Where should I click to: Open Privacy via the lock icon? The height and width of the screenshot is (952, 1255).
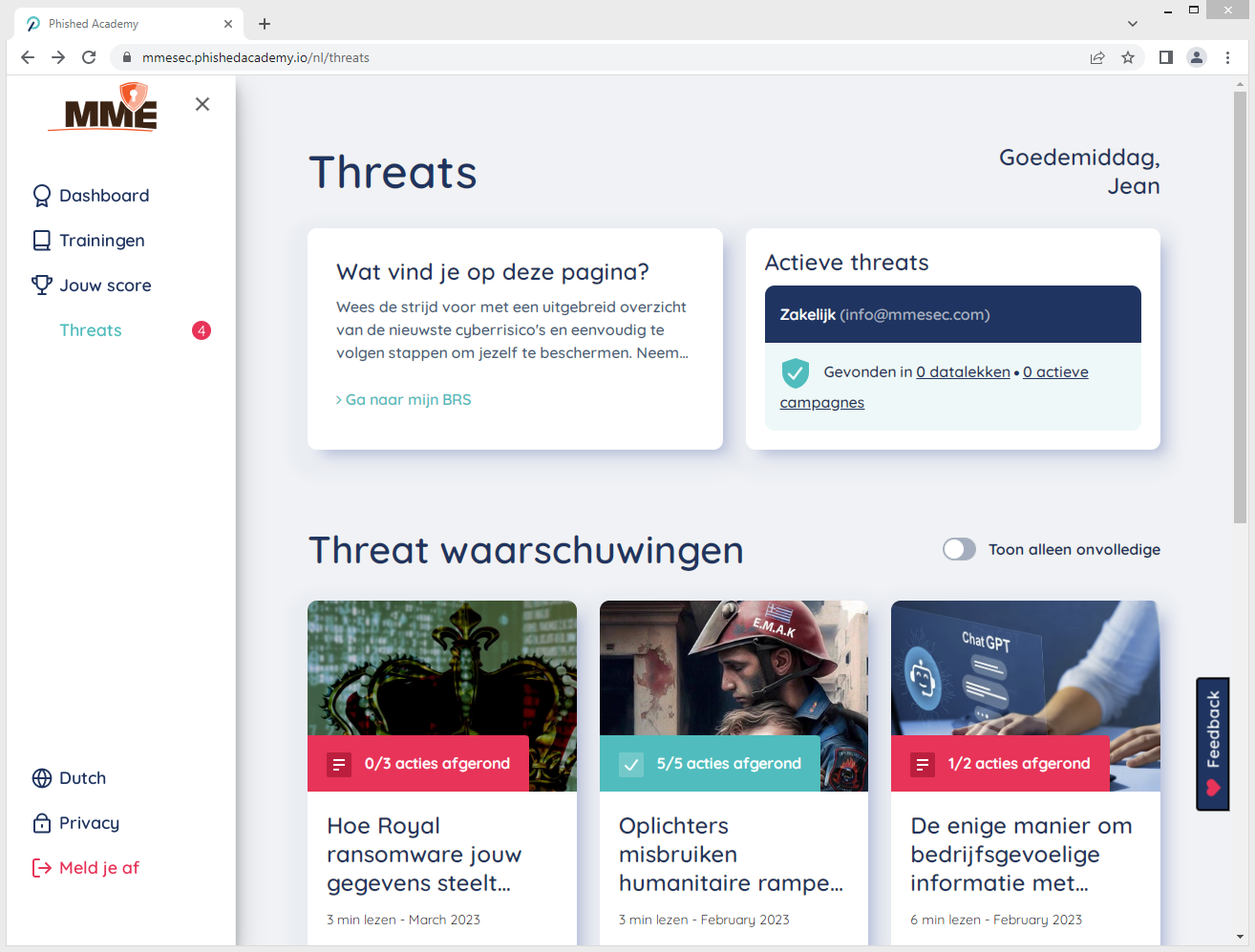42,823
